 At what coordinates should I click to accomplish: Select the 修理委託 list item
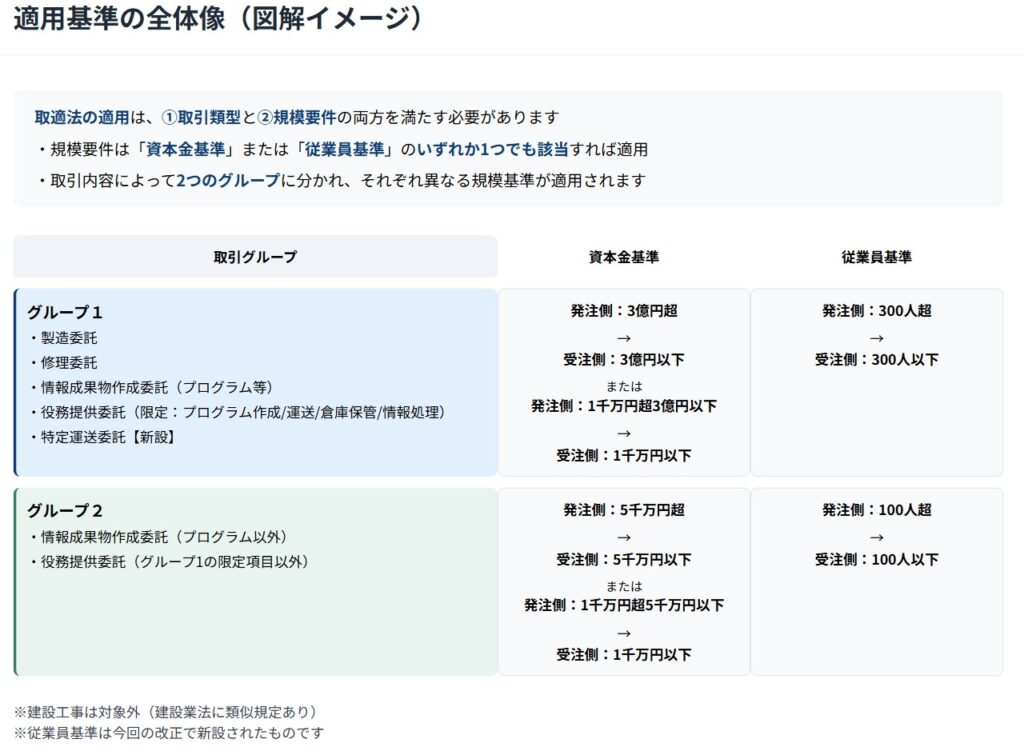pyautogui.click(x=68, y=362)
